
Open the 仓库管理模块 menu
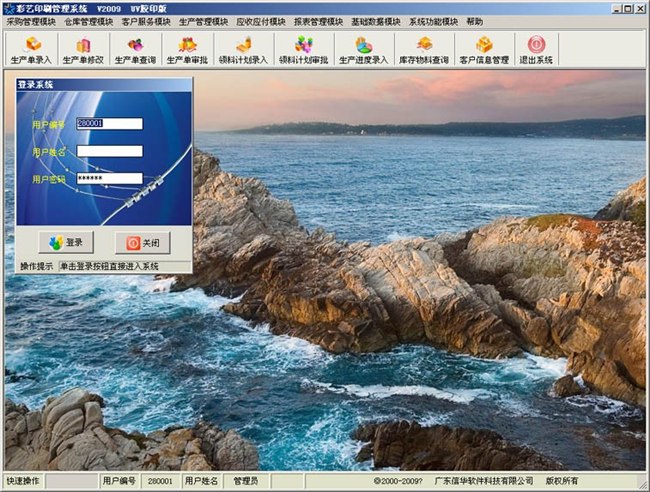tap(89, 21)
